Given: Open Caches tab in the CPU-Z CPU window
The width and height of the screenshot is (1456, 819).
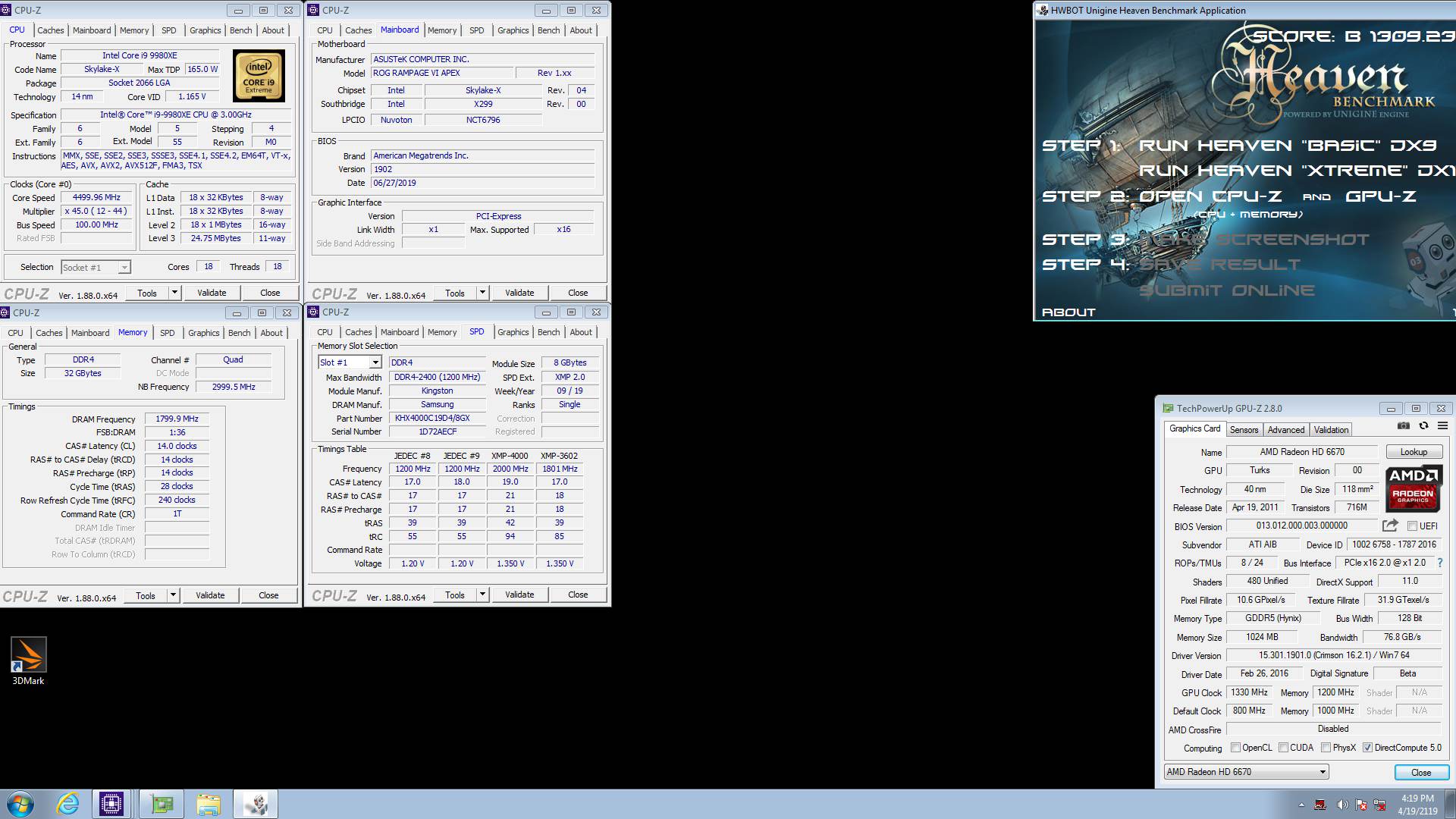Looking at the screenshot, I should click(x=50, y=30).
